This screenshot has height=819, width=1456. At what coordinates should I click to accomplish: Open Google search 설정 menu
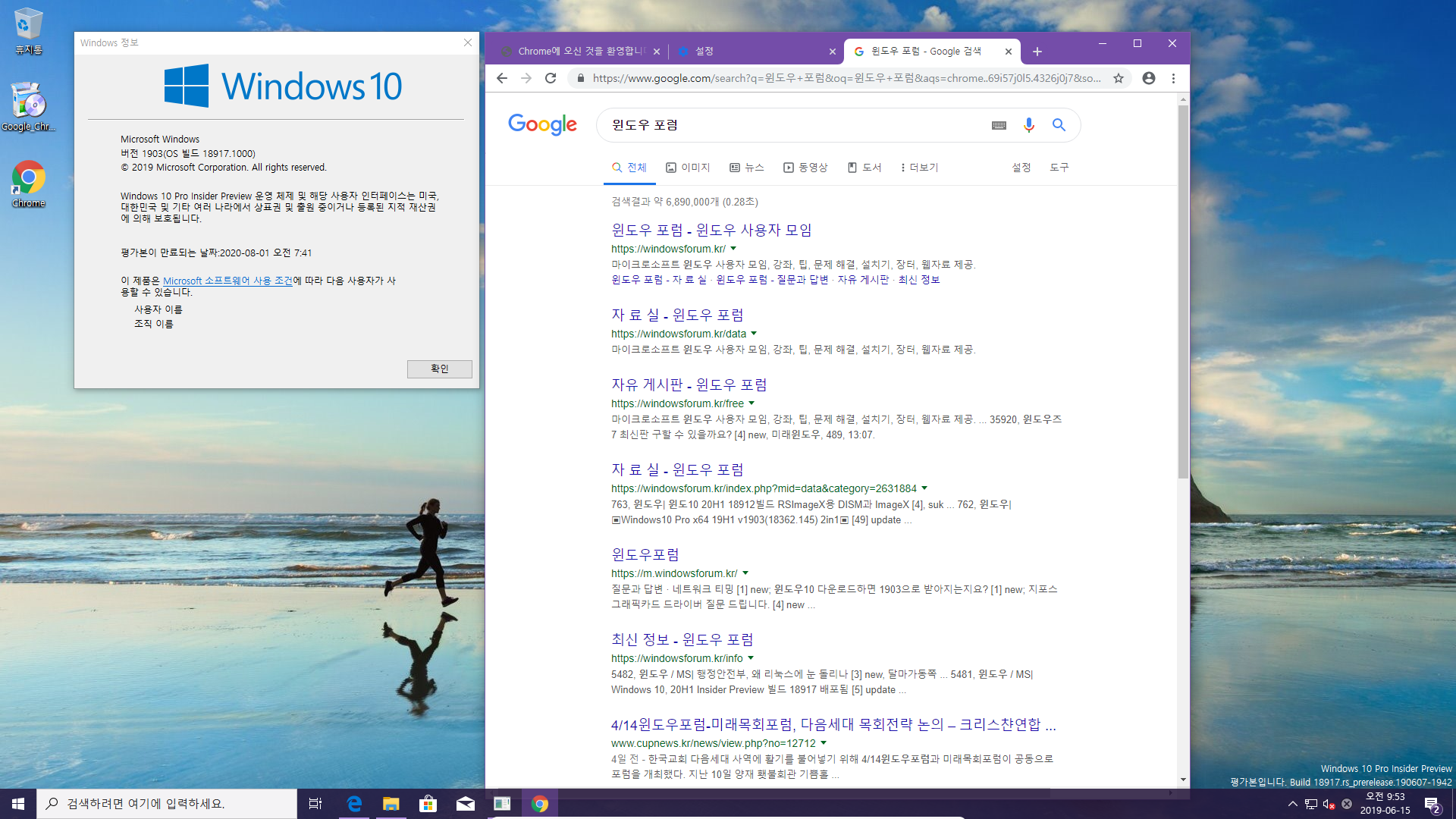(x=1021, y=168)
